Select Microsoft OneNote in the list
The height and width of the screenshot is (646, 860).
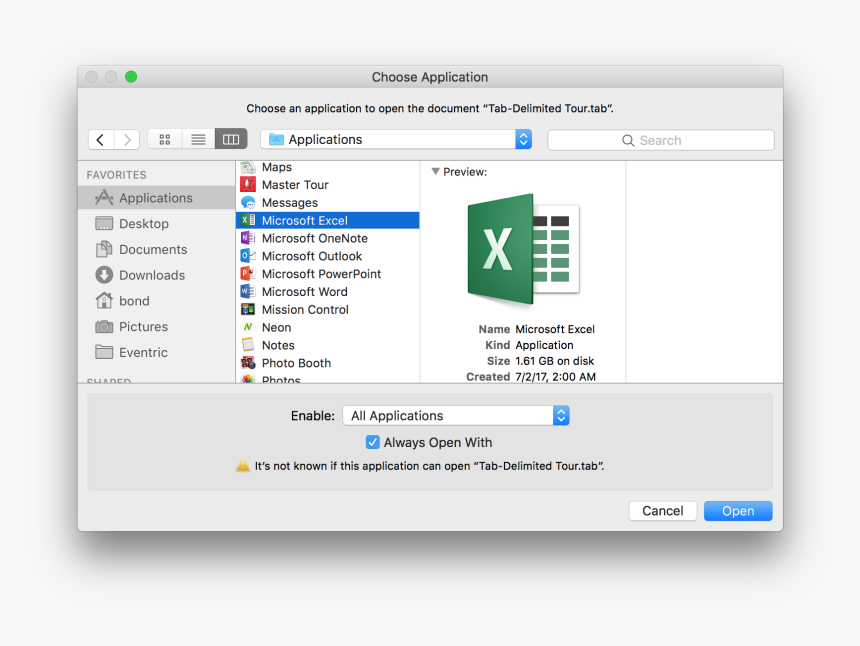(327, 238)
